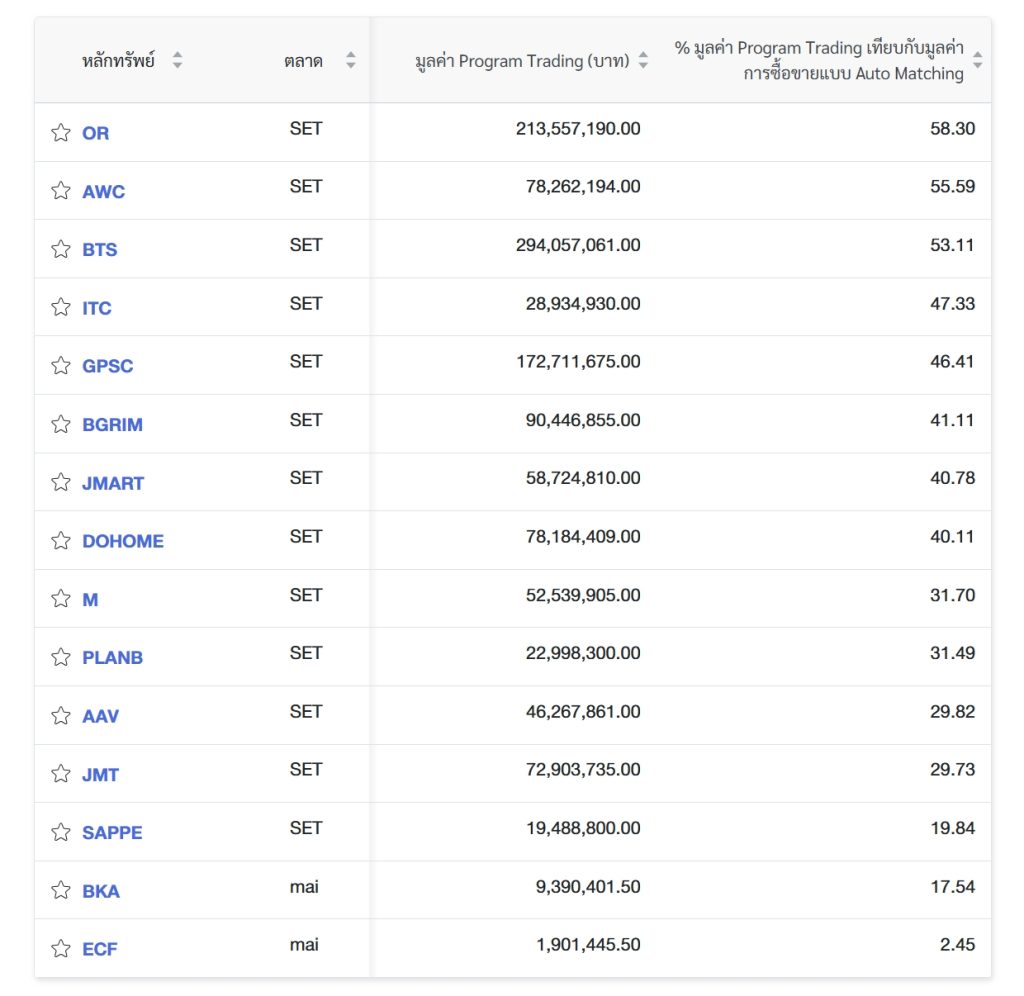
Task: Select value 58,724,810.00 in JMART row
Action: click(583, 478)
